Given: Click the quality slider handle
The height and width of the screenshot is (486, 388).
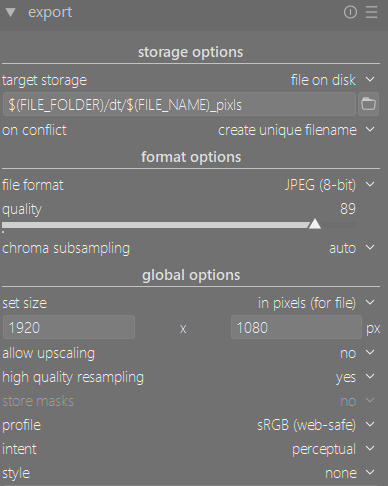Looking at the screenshot, I should pos(315,224).
